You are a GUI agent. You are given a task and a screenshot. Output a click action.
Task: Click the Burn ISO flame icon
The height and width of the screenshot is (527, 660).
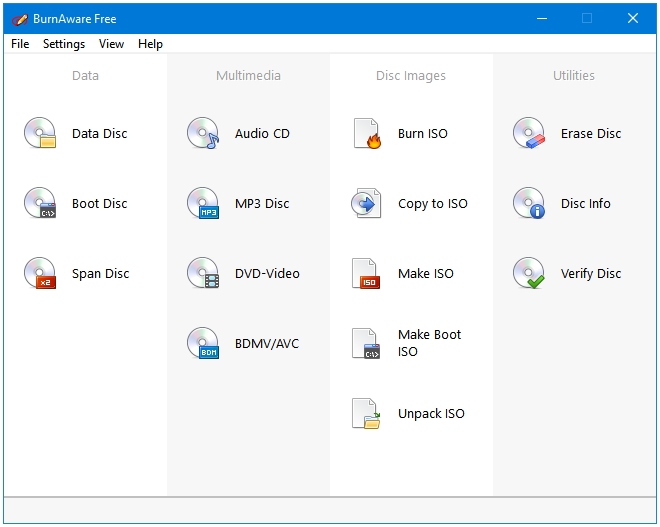click(x=367, y=133)
